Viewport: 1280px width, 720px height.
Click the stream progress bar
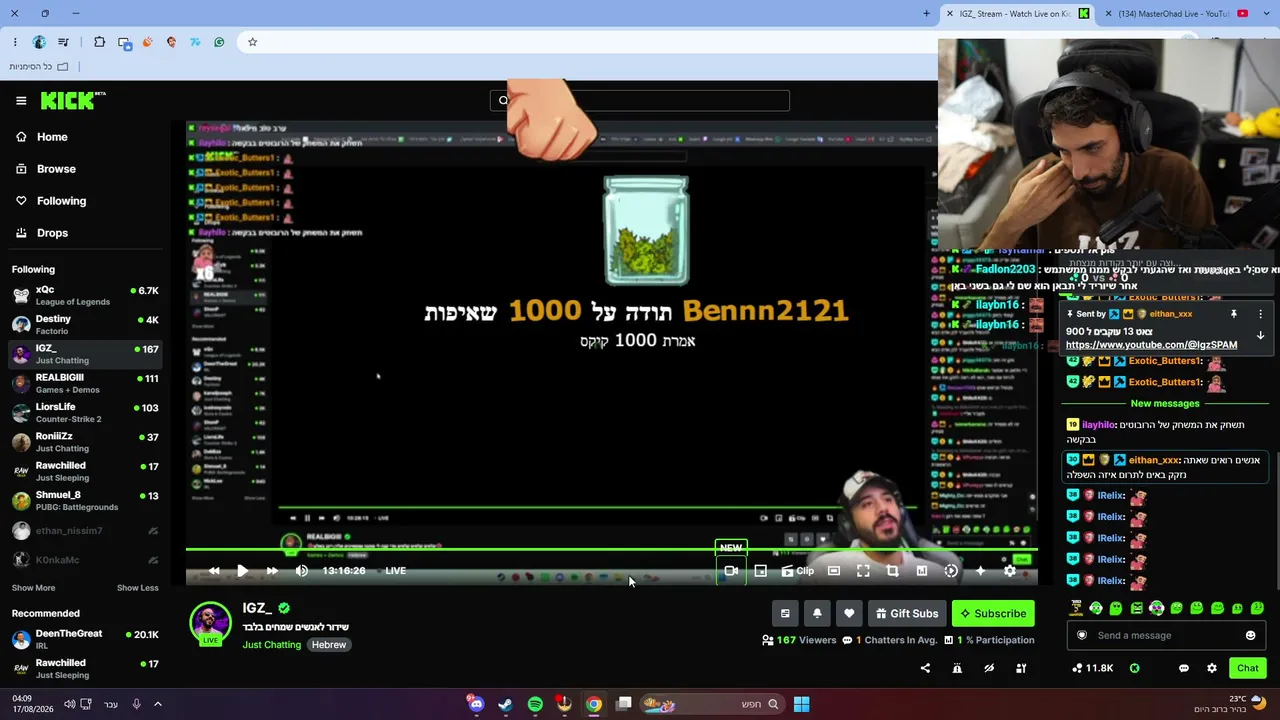[611, 550]
